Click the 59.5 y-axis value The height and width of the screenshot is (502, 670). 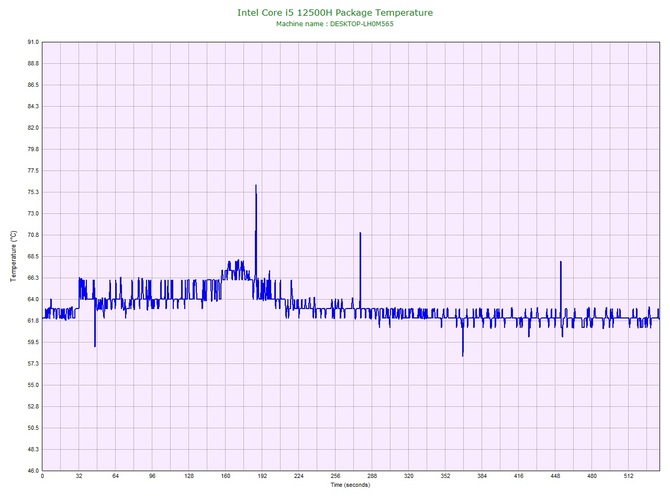(33, 342)
